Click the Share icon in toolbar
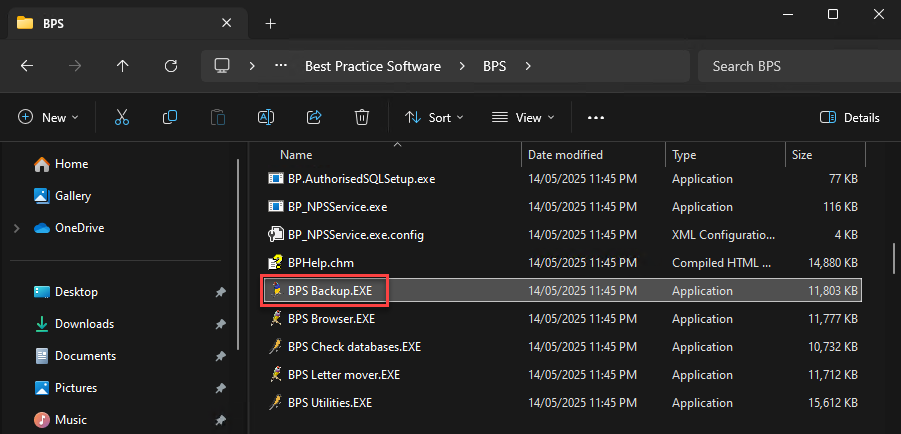Image resolution: width=901 pixels, height=434 pixels. (x=314, y=117)
